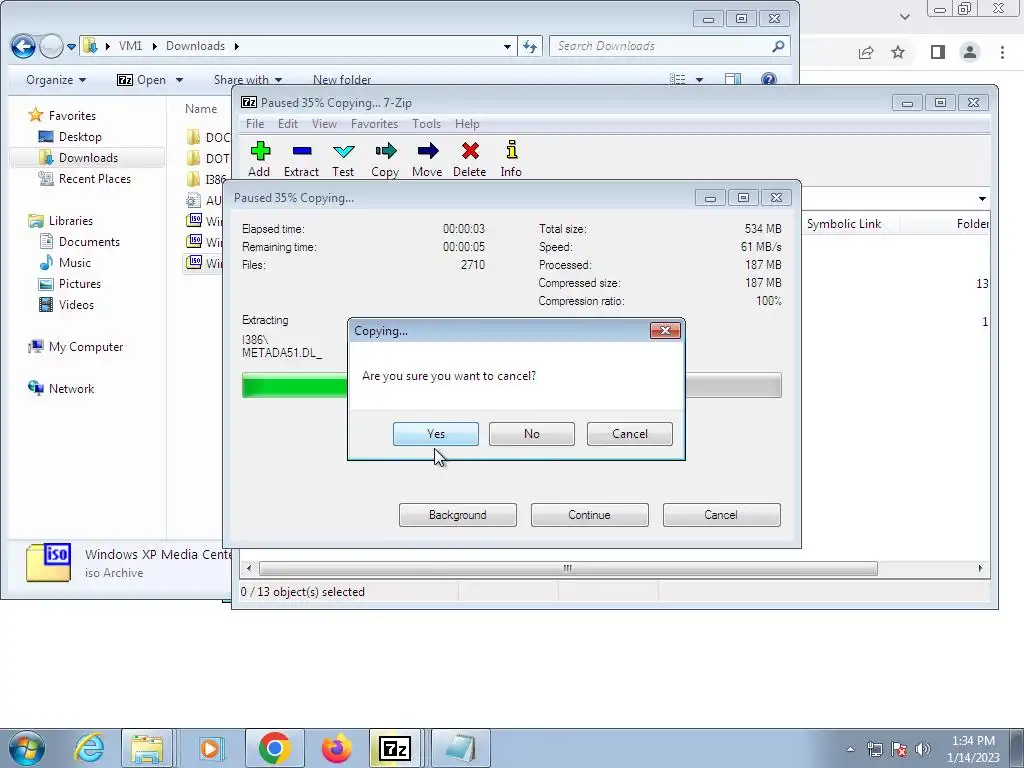1024x768 pixels.
Task: Click the left arrow of the 7-Zip horizontal scrollbar
Action: point(248,568)
